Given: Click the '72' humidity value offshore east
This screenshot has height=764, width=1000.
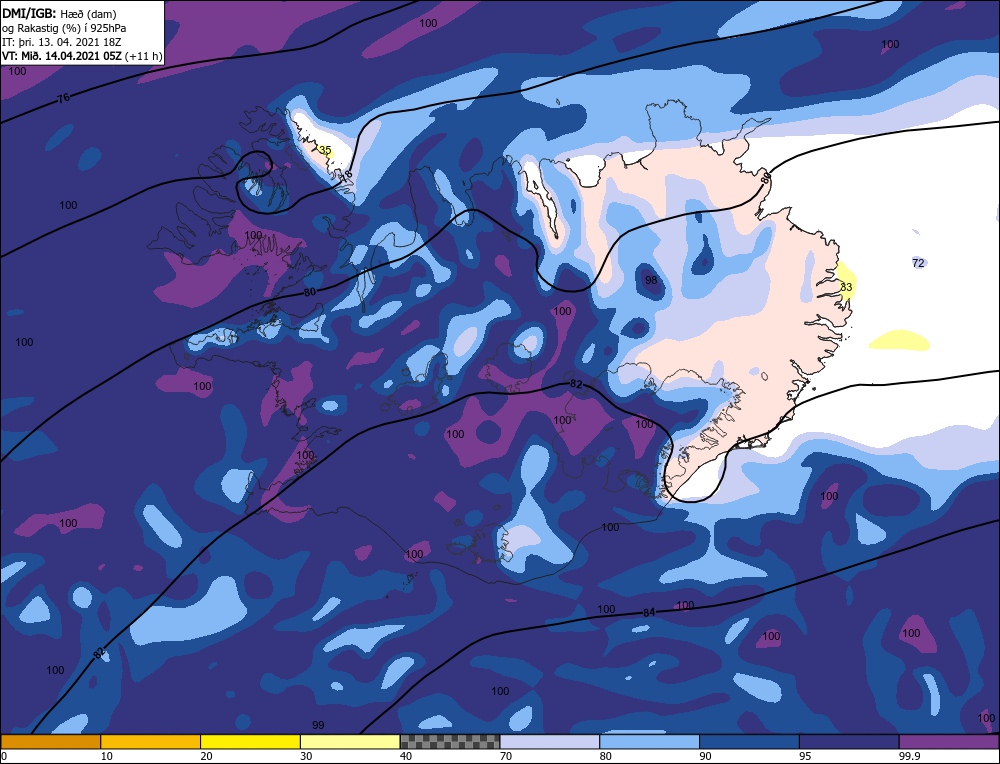Looking at the screenshot, I should pos(918,263).
